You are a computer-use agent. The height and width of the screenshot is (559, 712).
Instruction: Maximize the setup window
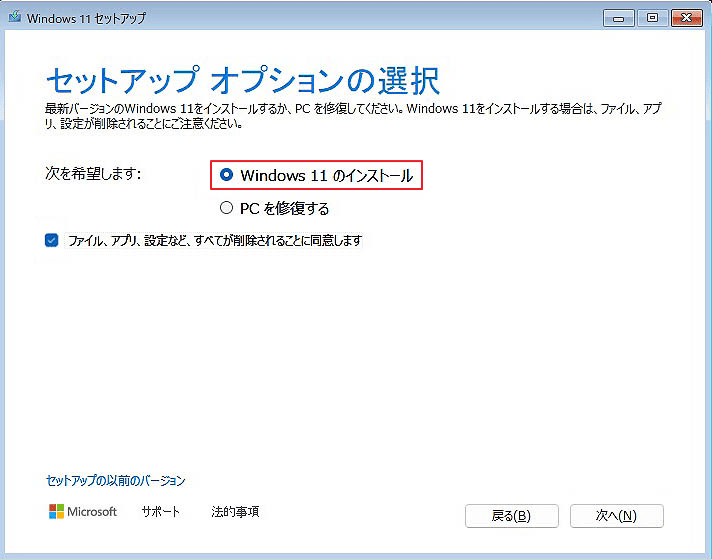click(x=653, y=18)
